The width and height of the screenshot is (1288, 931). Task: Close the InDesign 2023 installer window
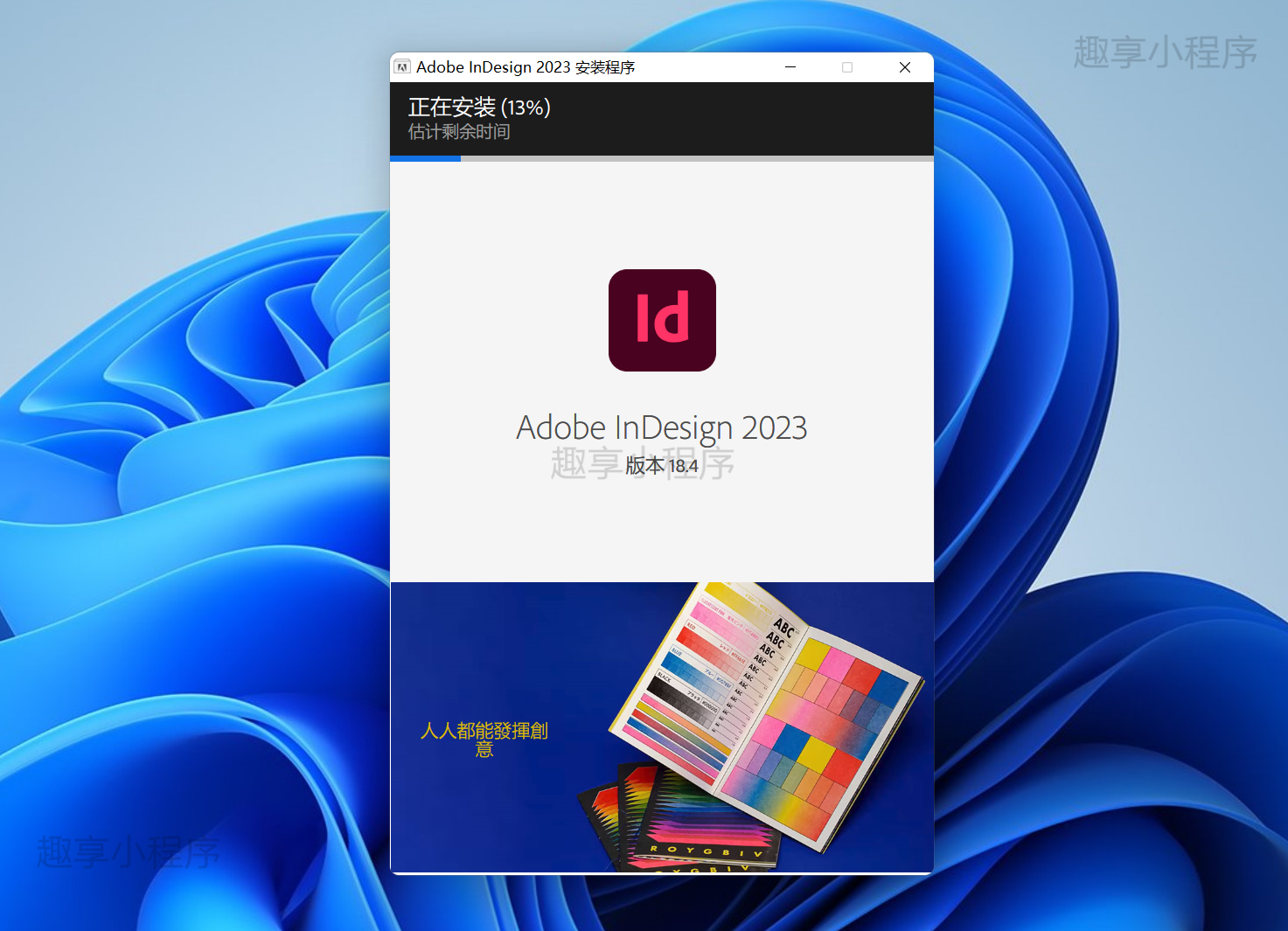point(905,67)
